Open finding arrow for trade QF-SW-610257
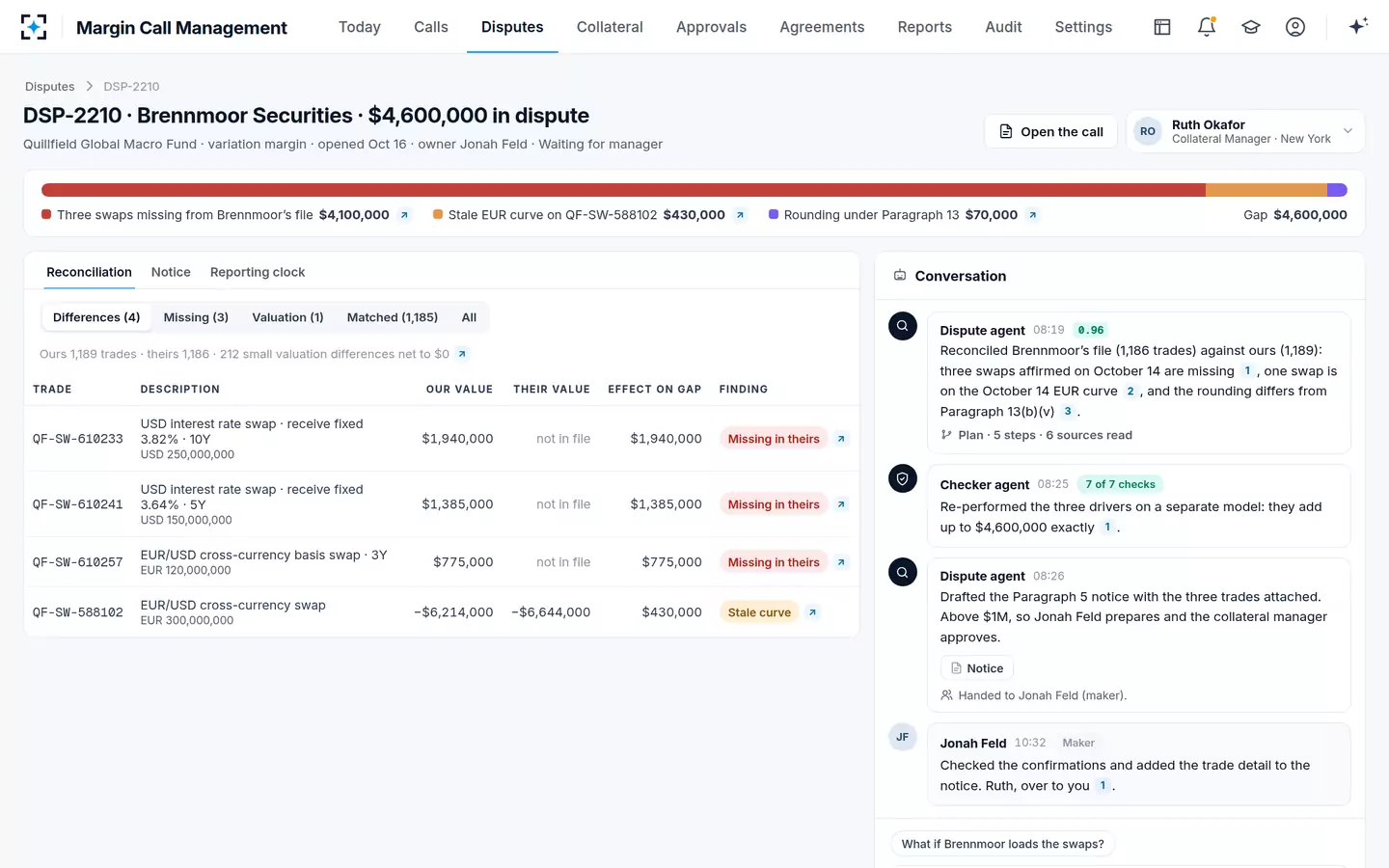The image size is (1389, 868). (x=841, y=562)
